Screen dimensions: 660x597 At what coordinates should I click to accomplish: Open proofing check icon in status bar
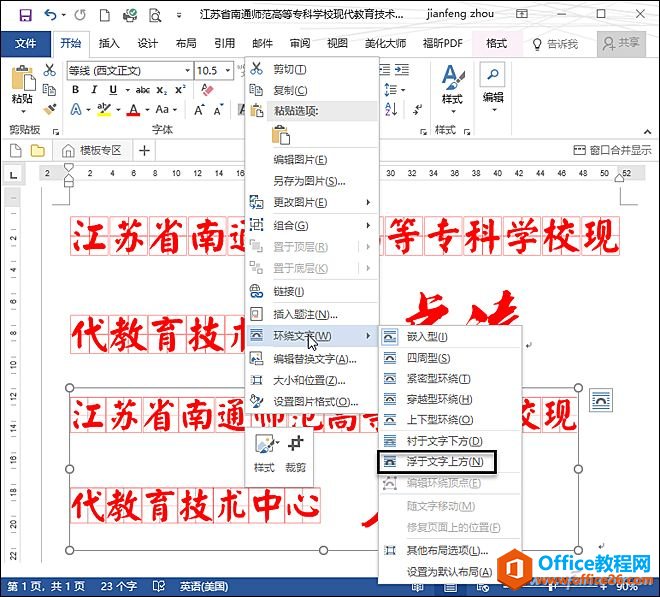tap(159, 586)
